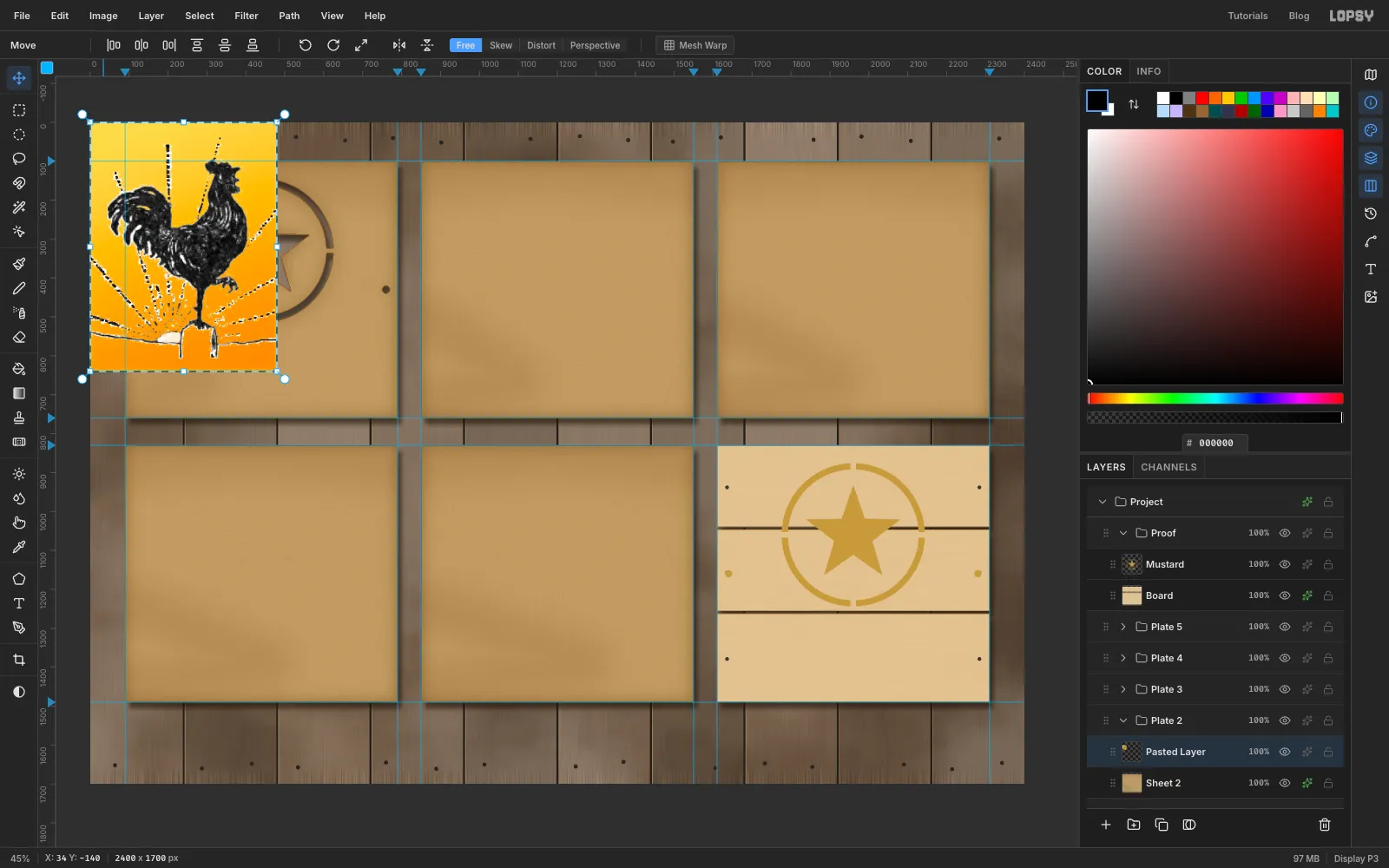Flip horizontally using the options bar icon
This screenshot has width=1389, height=868.
tap(399, 45)
